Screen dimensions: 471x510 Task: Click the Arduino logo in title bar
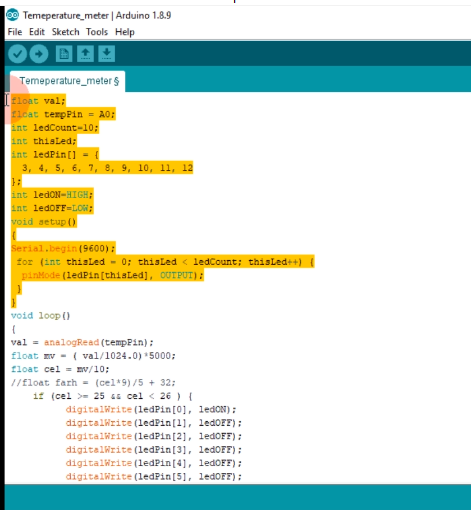(x=13, y=15)
